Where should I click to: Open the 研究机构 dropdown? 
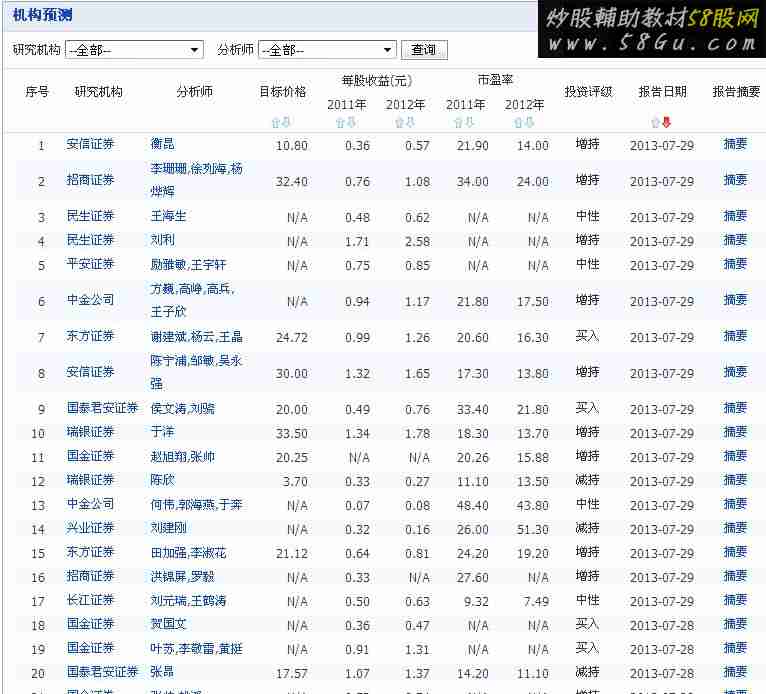tap(134, 50)
